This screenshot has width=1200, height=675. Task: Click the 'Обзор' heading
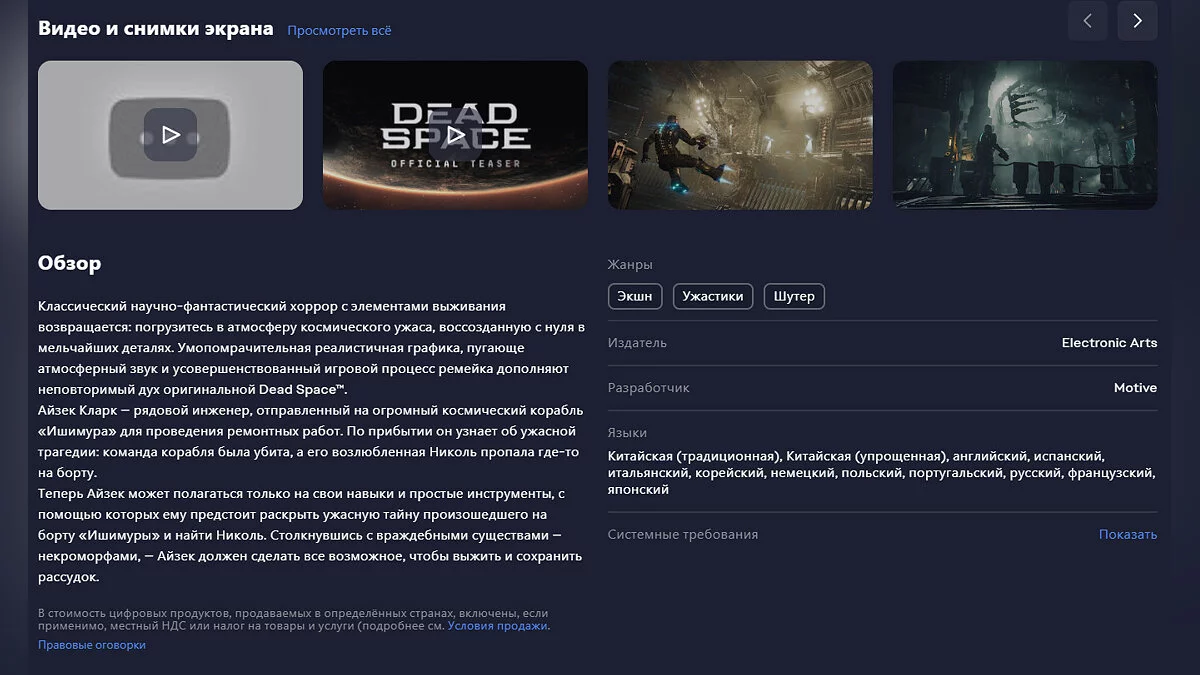70,264
